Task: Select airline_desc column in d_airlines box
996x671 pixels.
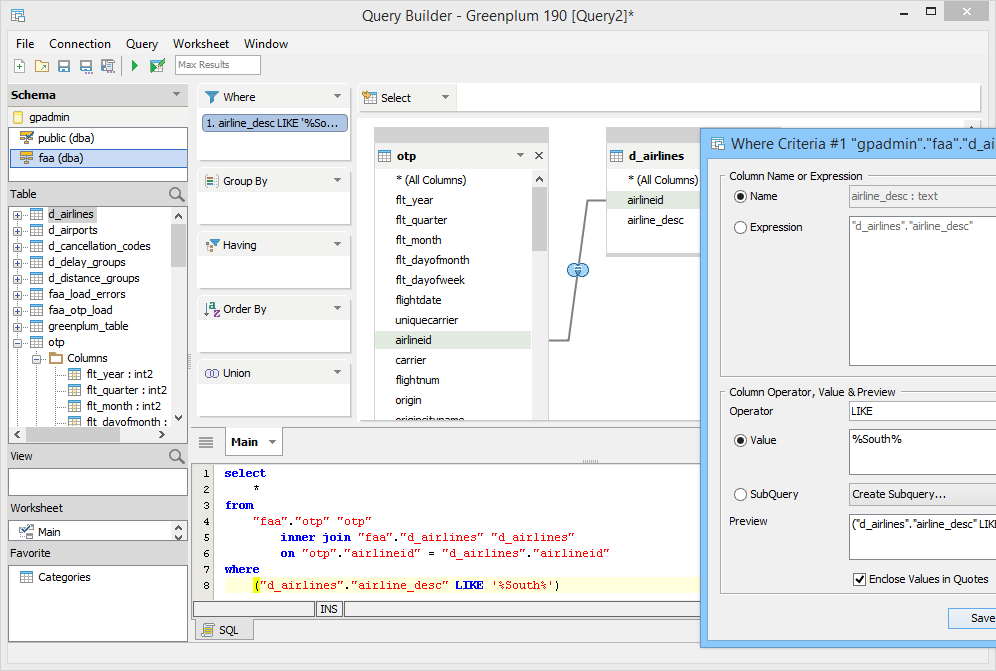Action: 654,220
